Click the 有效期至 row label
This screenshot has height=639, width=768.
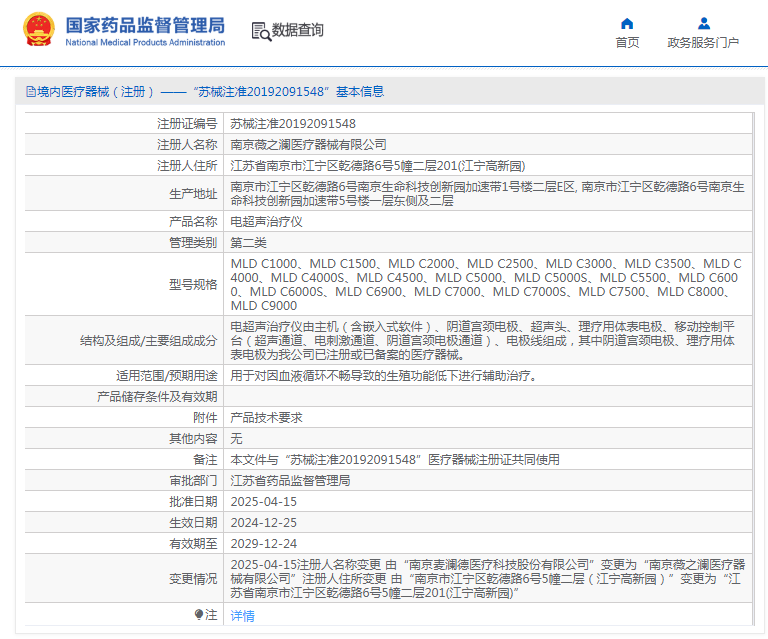point(193,544)
